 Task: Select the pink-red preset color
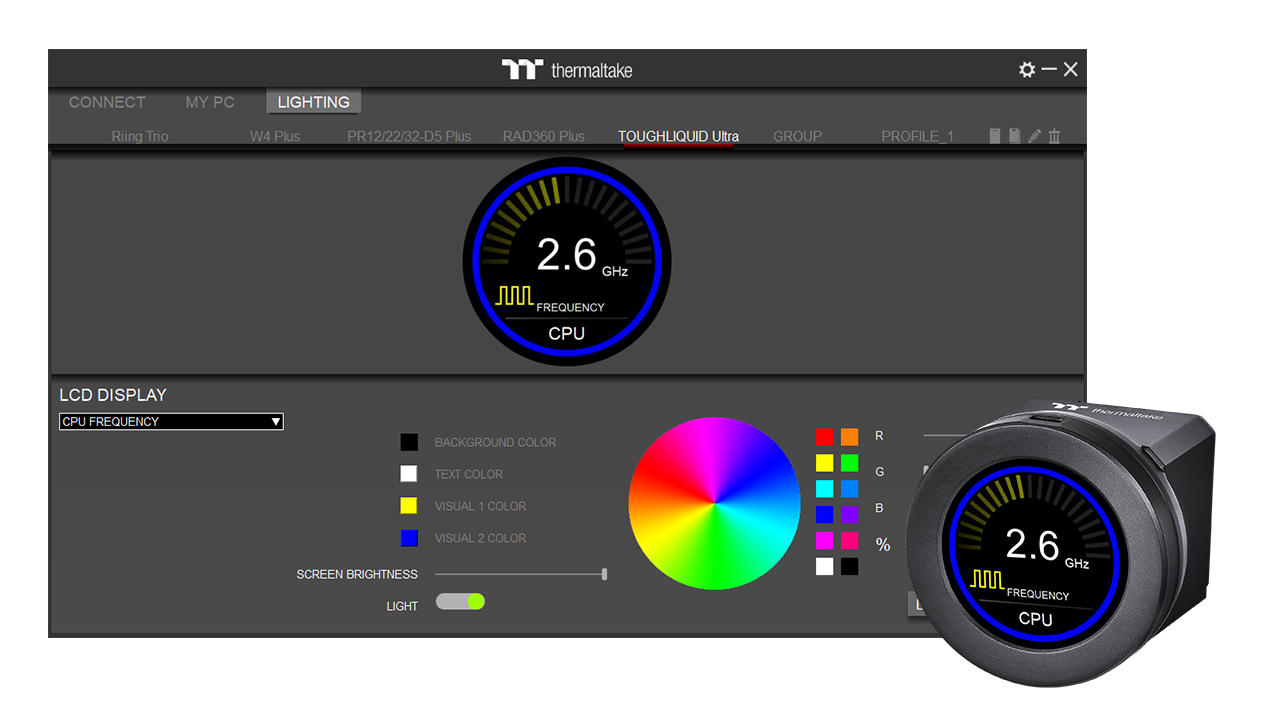pyautogui.click(x=849, y=540)
